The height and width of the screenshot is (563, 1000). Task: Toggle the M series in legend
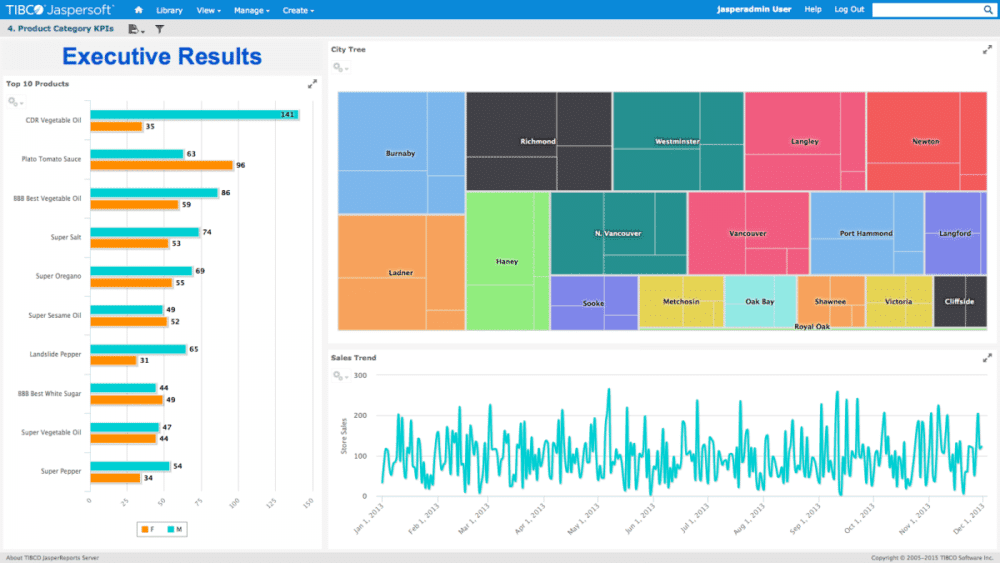(175, 528)
